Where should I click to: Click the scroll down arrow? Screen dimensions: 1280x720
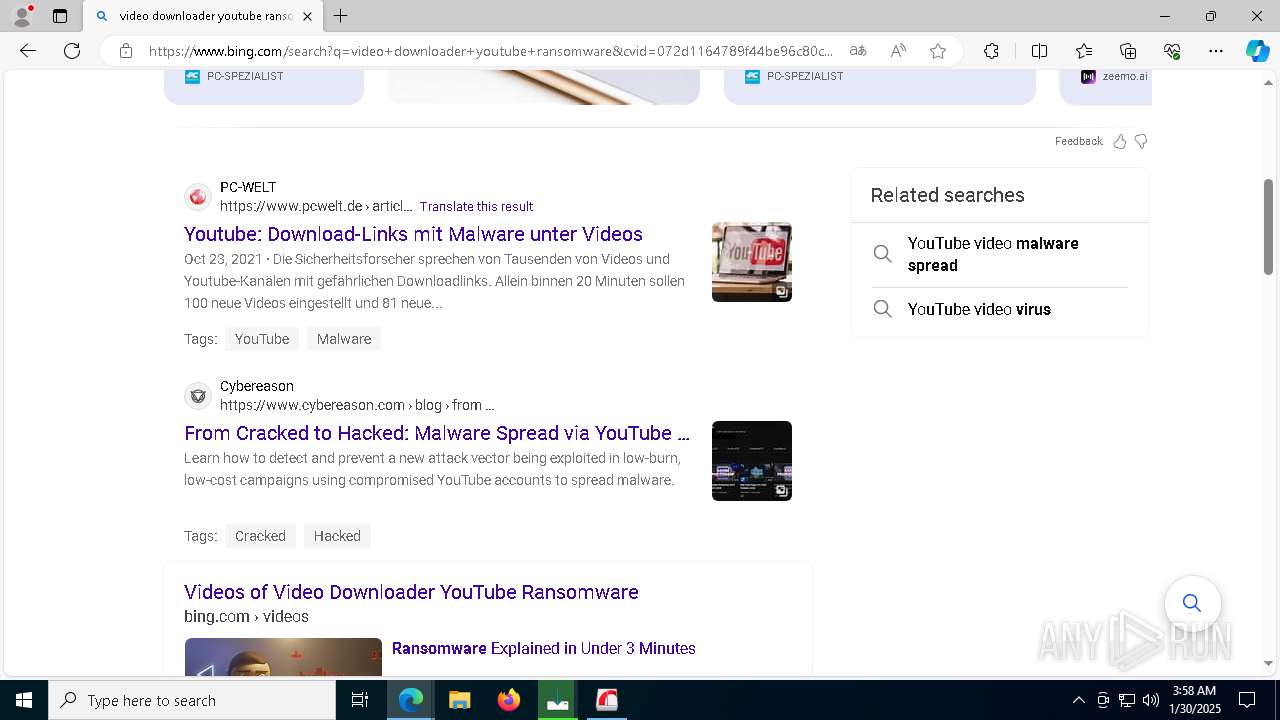1268,663
